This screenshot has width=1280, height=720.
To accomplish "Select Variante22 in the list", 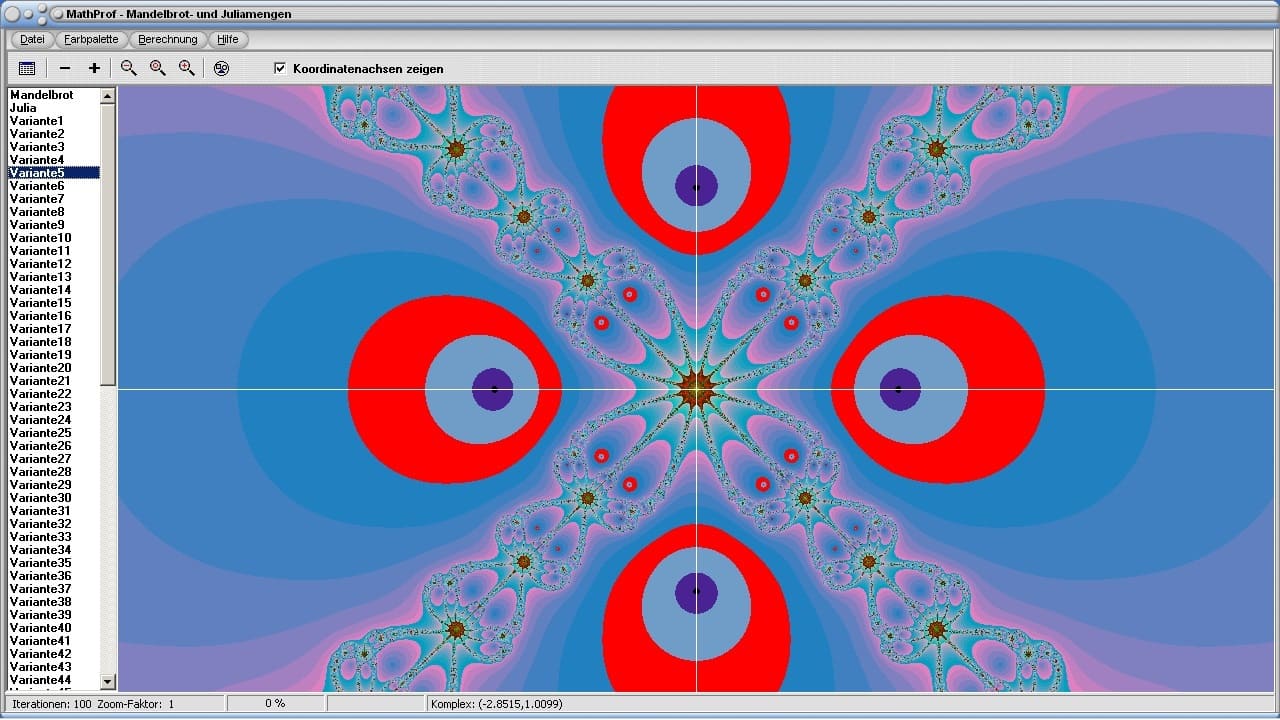I will (40, 394).
